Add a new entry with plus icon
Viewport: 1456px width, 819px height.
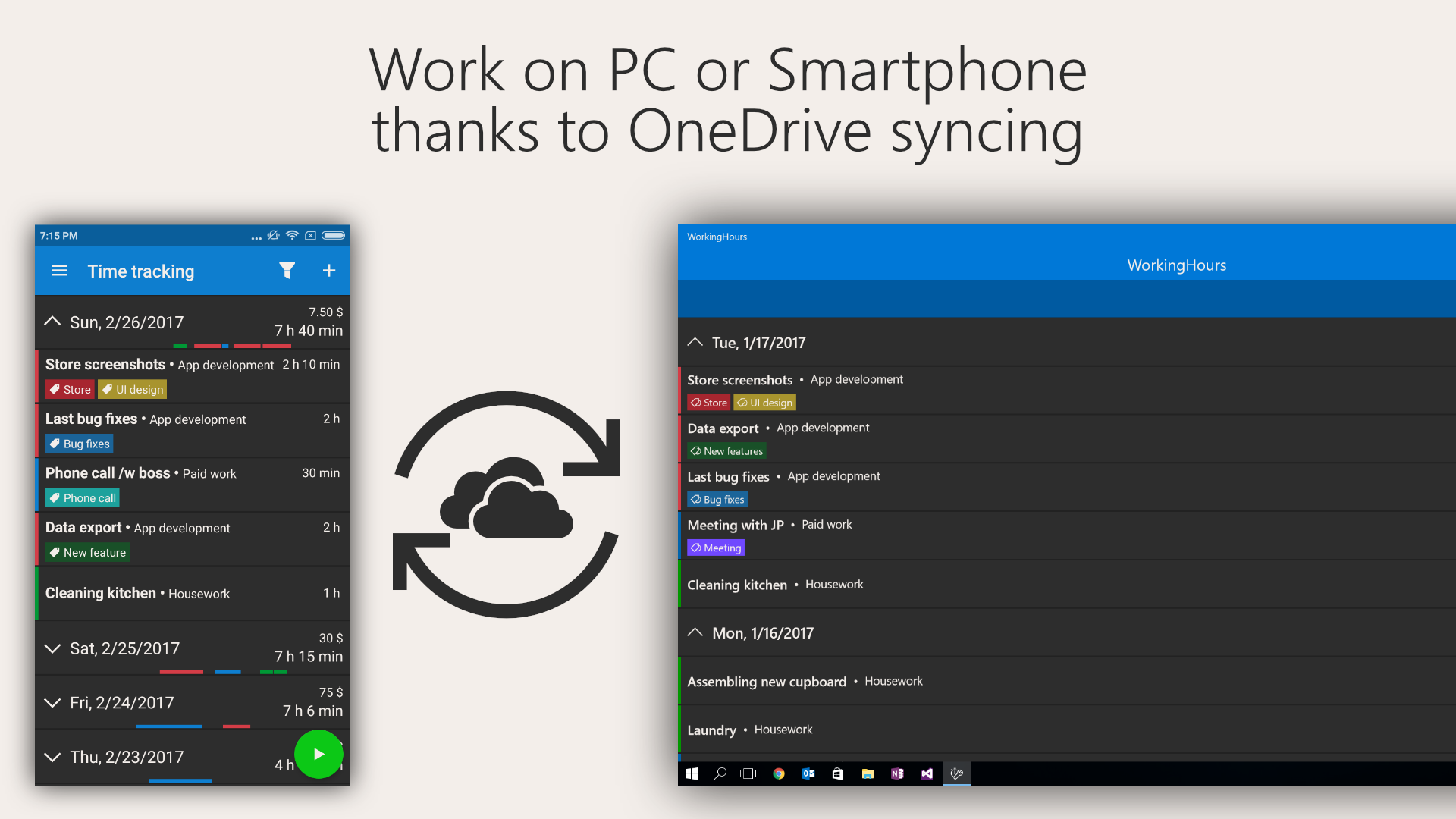click(329, 271)
